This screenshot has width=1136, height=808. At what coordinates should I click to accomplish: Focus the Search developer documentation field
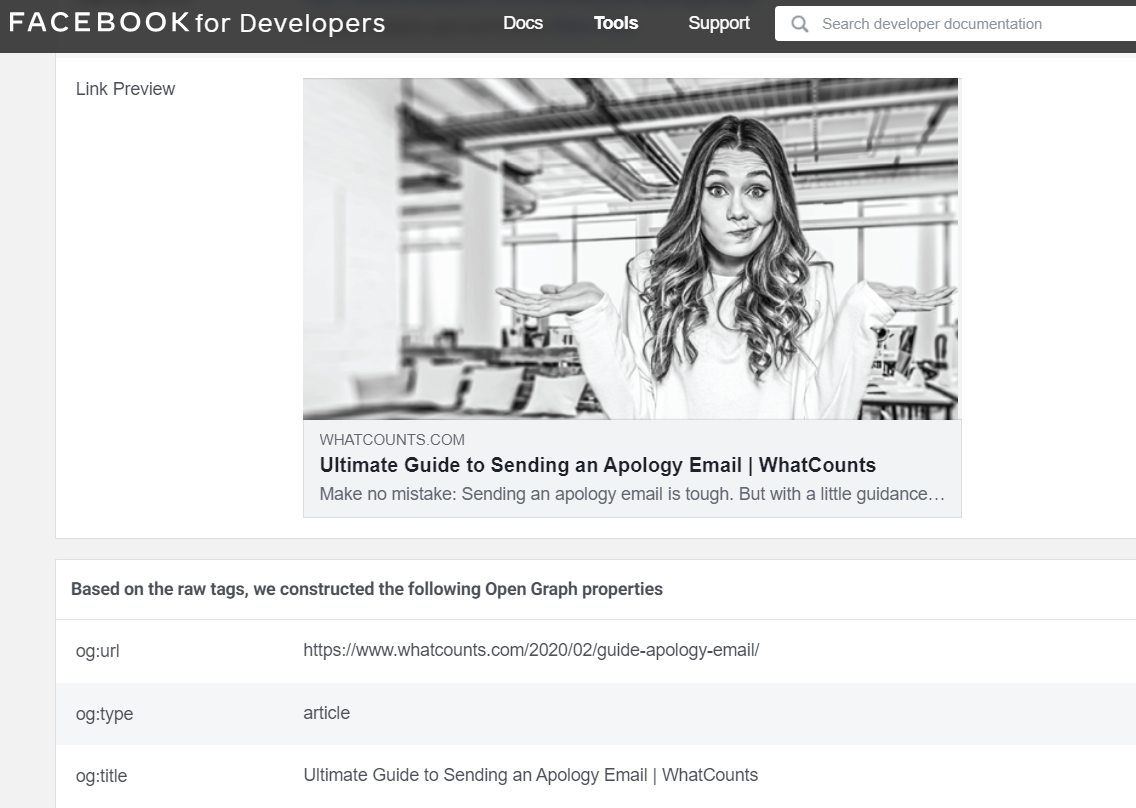(x=960, y=24)
